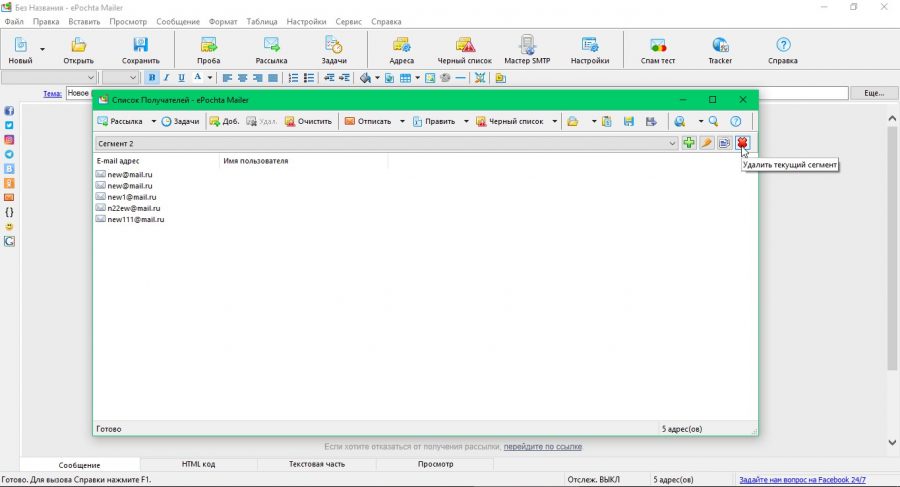
Task: Toggle numbered list
Action: (293, 78)
